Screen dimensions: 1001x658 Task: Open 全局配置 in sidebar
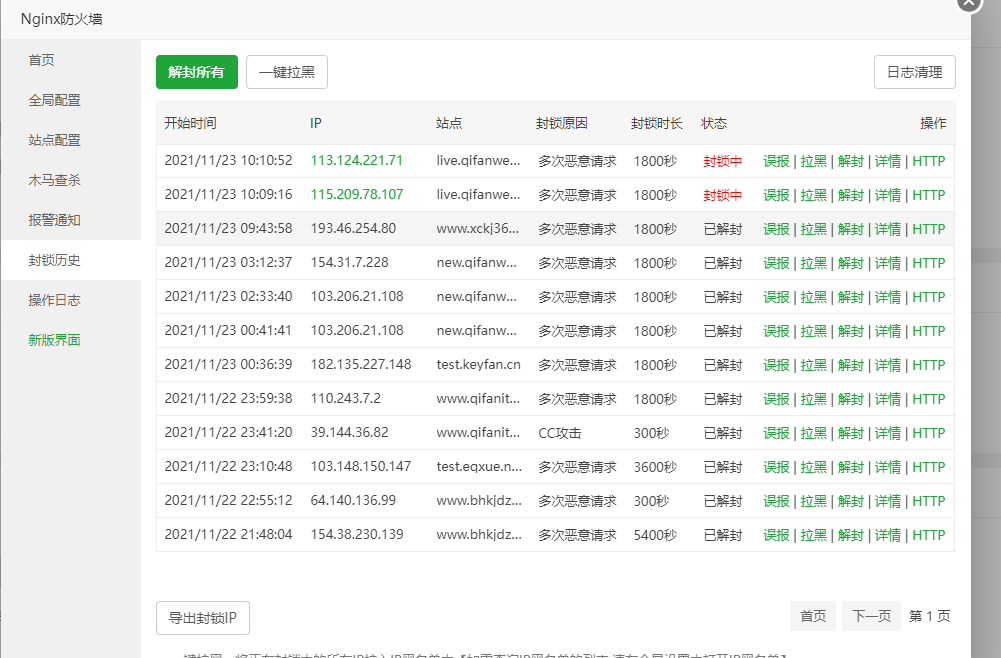tap(55, 100)
